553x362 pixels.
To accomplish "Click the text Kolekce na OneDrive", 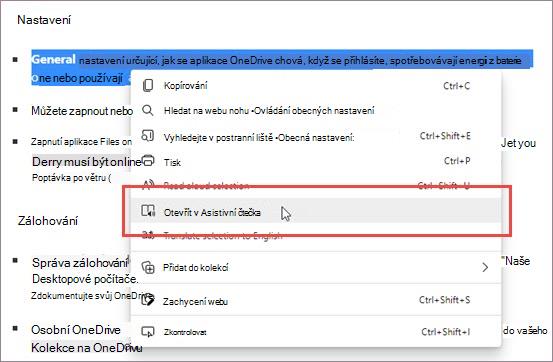I will coord(86,348).
